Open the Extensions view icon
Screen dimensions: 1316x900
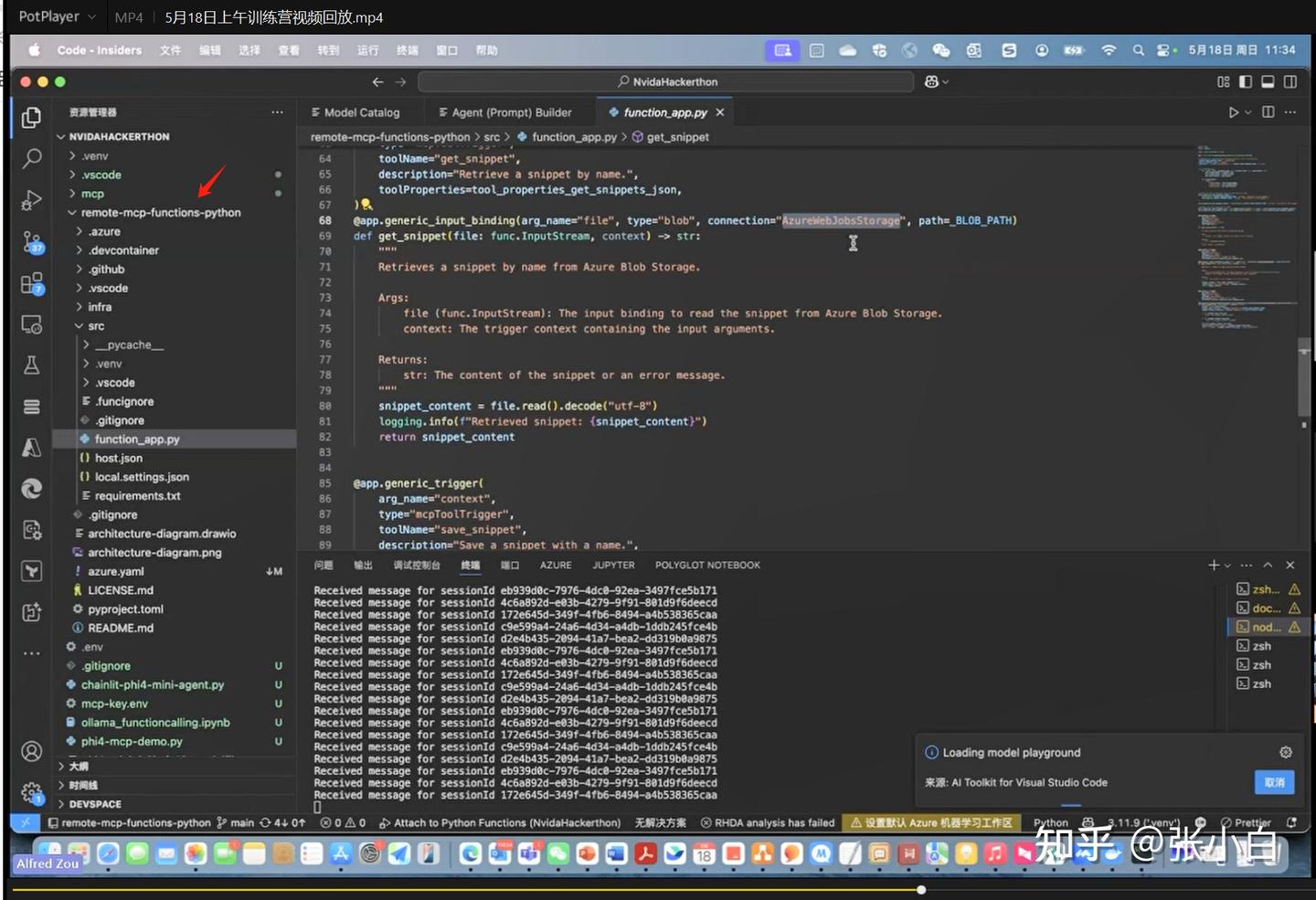click(x=32, y=284)
